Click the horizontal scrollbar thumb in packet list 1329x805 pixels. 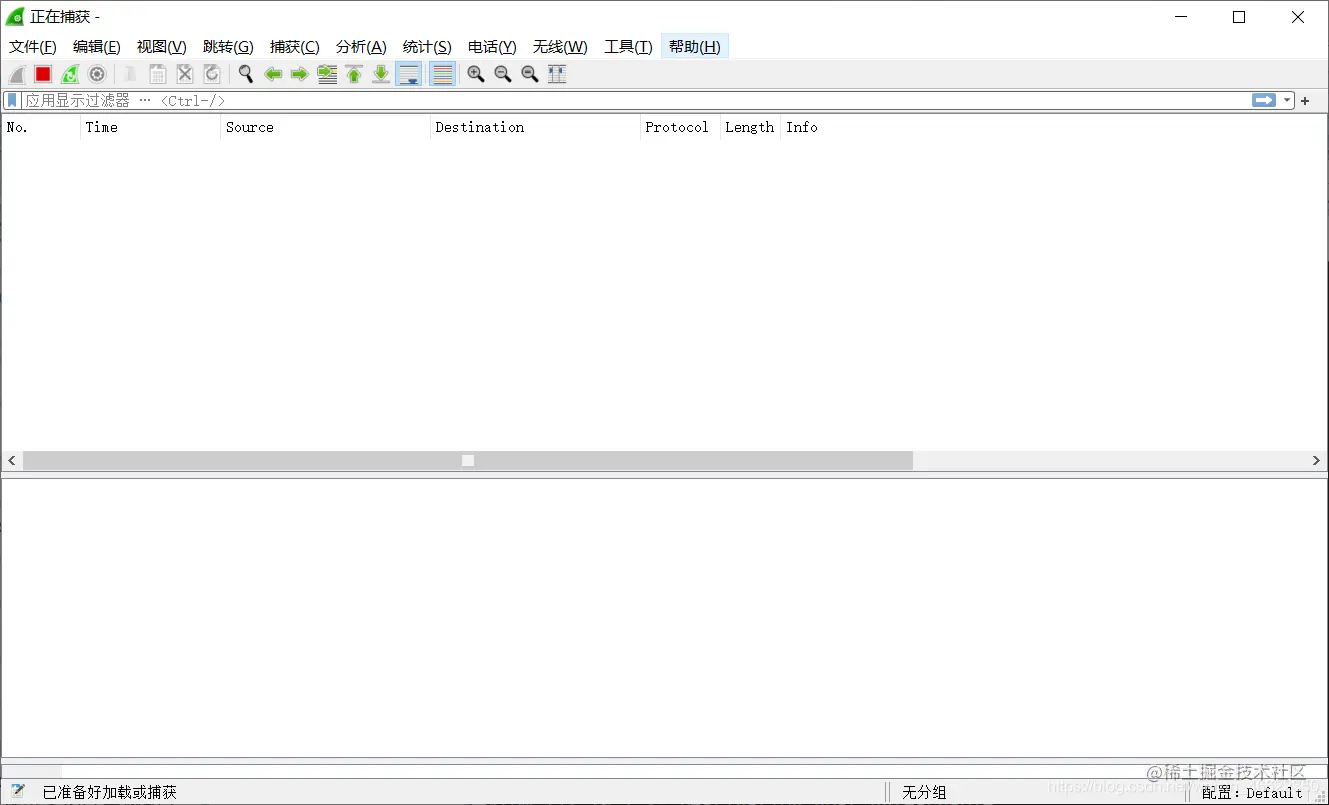click(468, 461)
